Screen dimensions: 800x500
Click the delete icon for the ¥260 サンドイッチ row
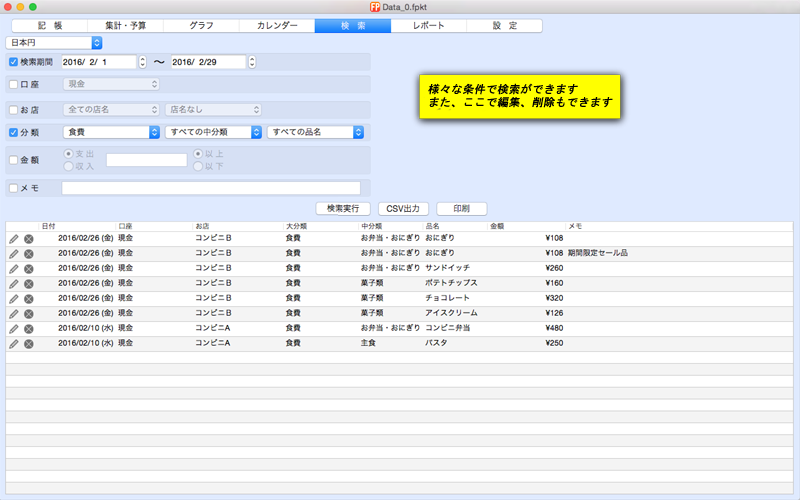[x=29, y=268]
